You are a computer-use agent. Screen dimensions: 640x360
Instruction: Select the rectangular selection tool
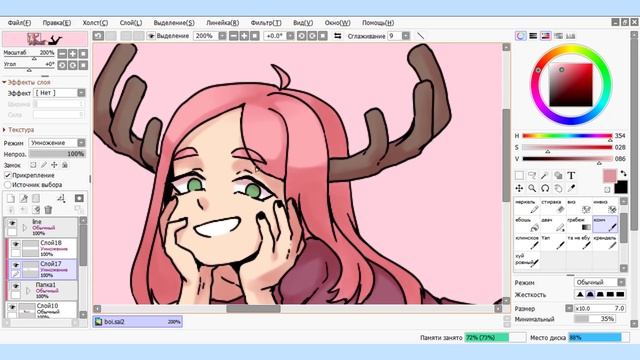[x=519, y=176]
